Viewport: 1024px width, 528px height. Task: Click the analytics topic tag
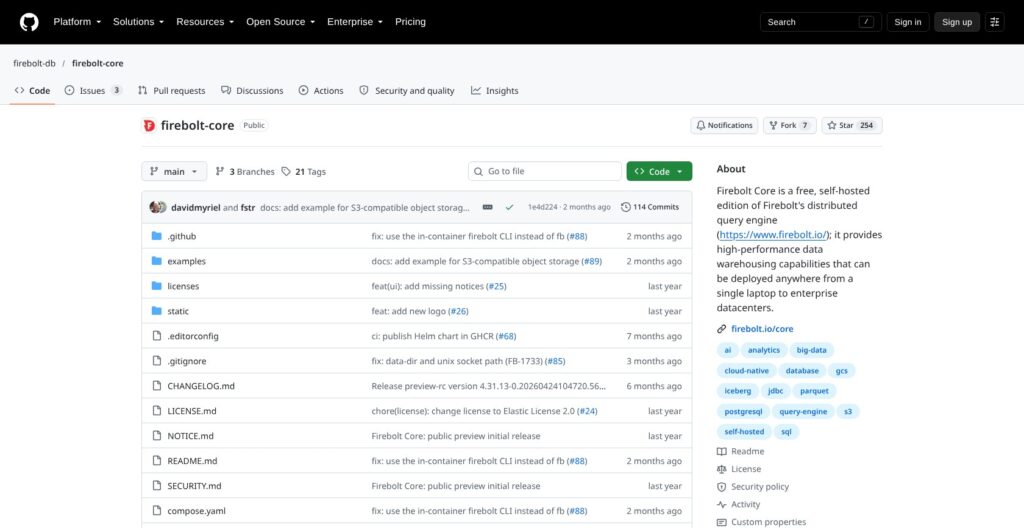tap(763, 350)
